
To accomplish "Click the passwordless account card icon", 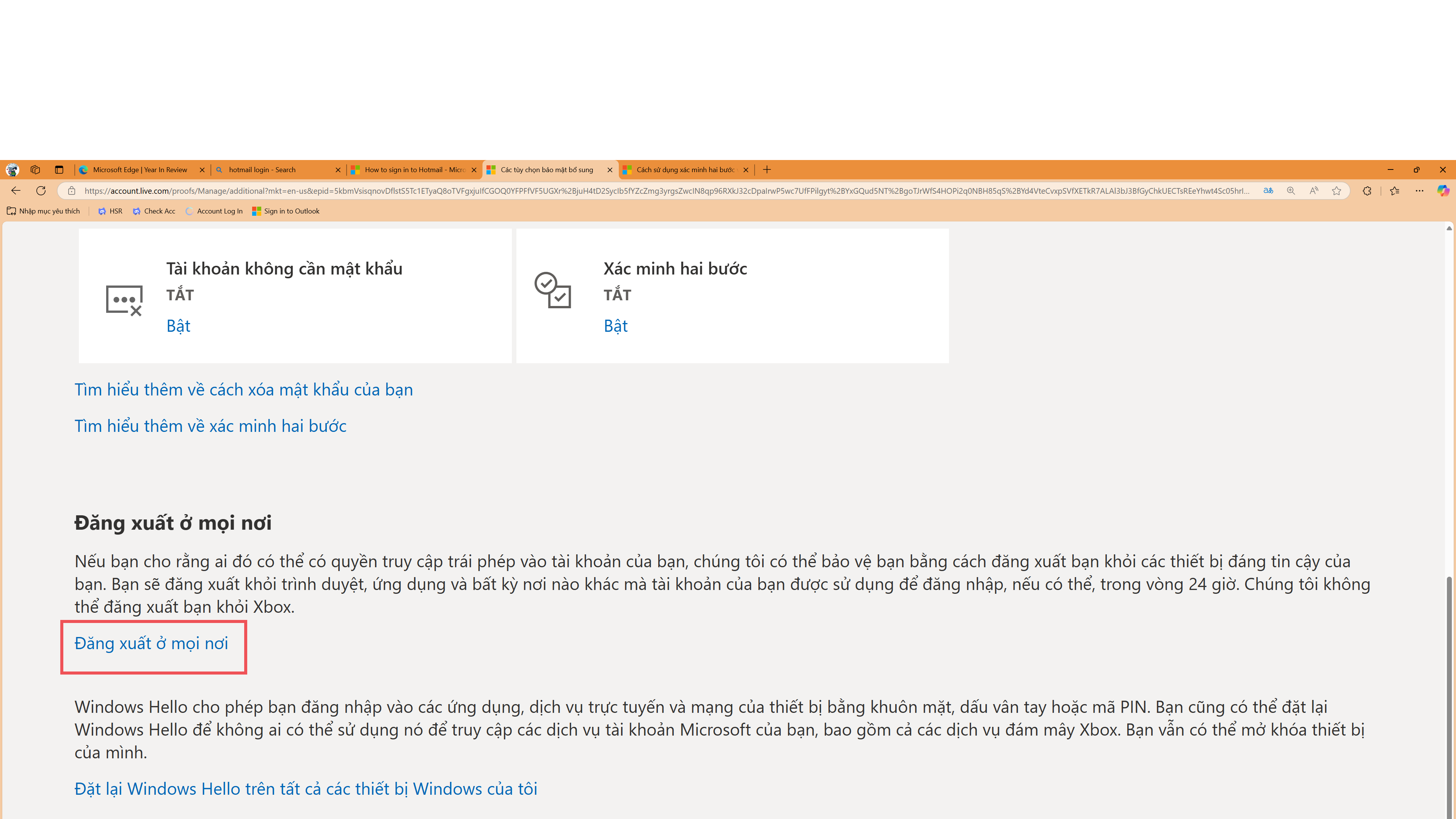I will 124,300.
